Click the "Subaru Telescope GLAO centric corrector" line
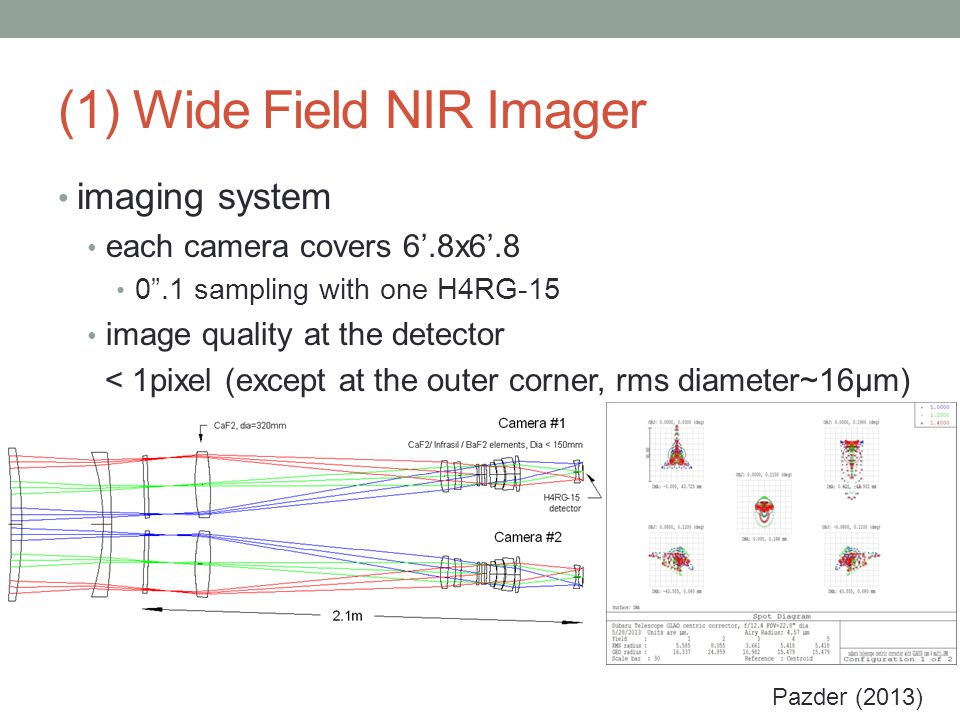 710,626
